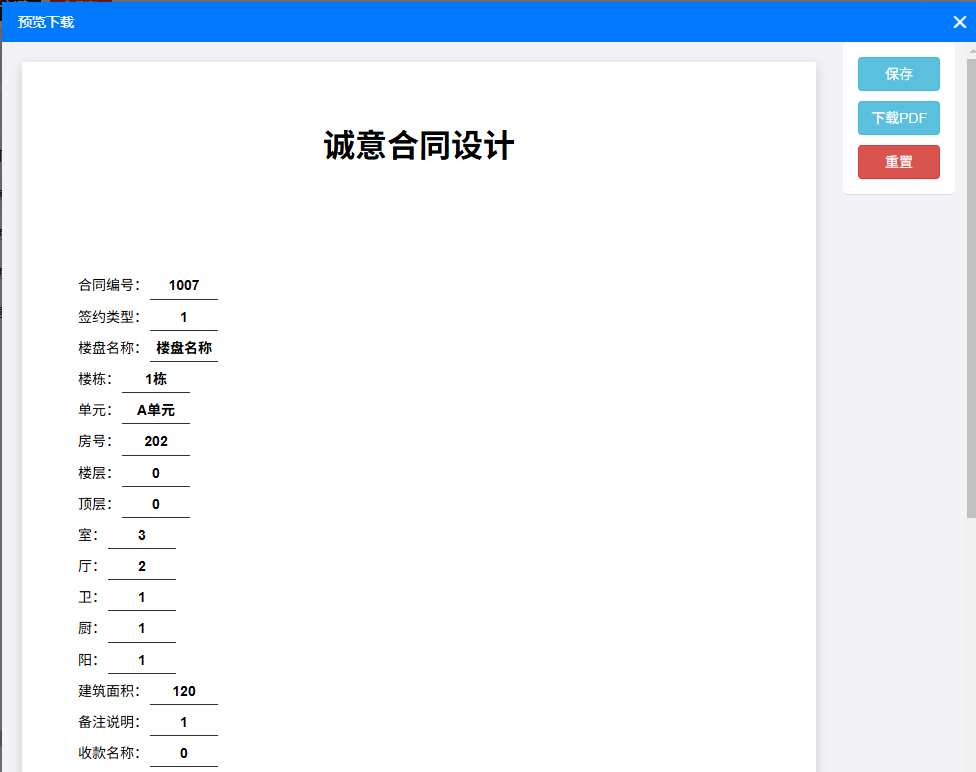Image resolution: width=976 pixels, height=772 pixels.
Task: Click the 合同编号 label
Action: [109, 285]
